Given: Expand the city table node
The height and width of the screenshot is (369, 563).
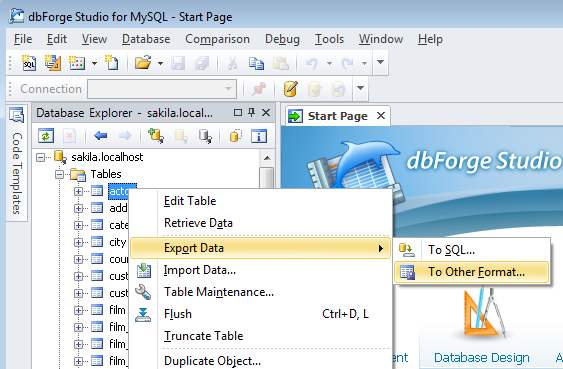Looking at the screenshot, I should tap(78, 242).
